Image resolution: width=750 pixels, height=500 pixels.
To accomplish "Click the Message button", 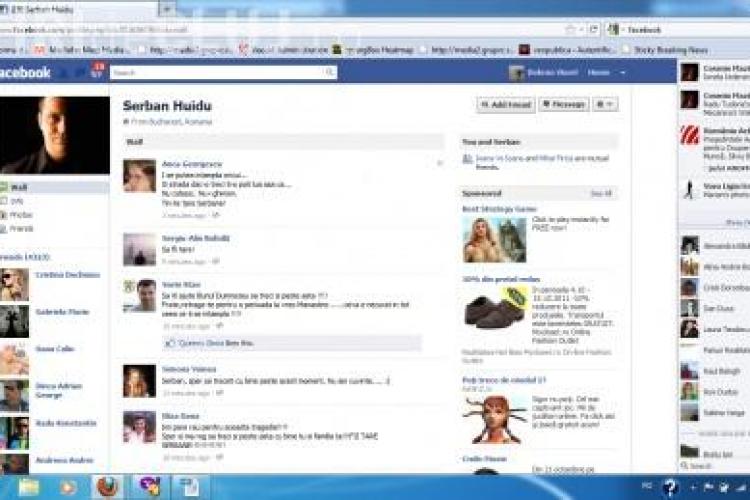I will [564, 104].
